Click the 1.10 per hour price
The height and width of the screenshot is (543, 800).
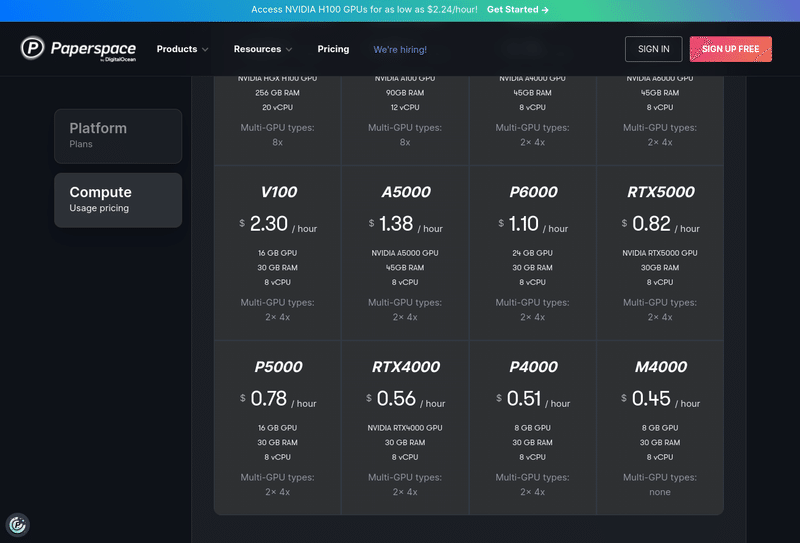[x=533, y=224]
